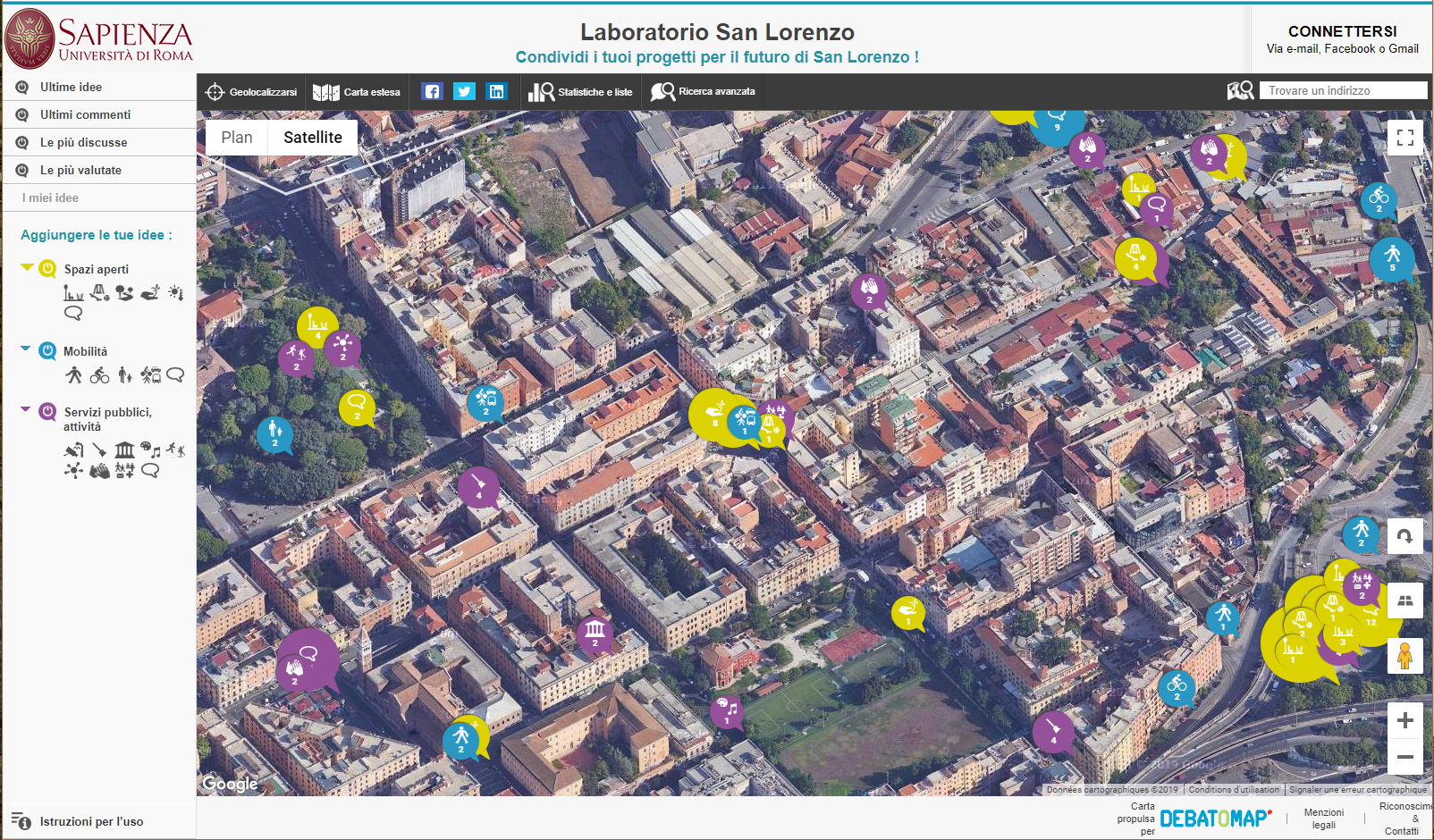Open Le più discusse list
Viewport: 1434px width, 840px height.
tap(83, 142)
